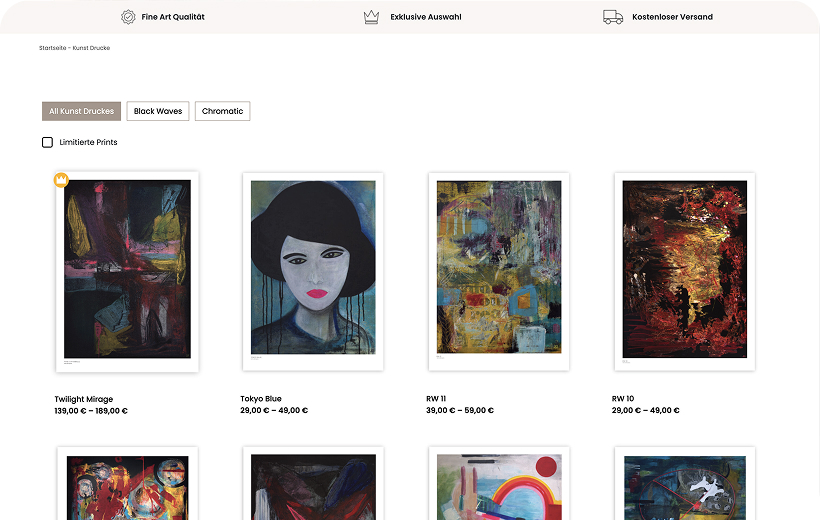Open the Twilight Mirage print image
820x520 pixels.
coord(127,270)
